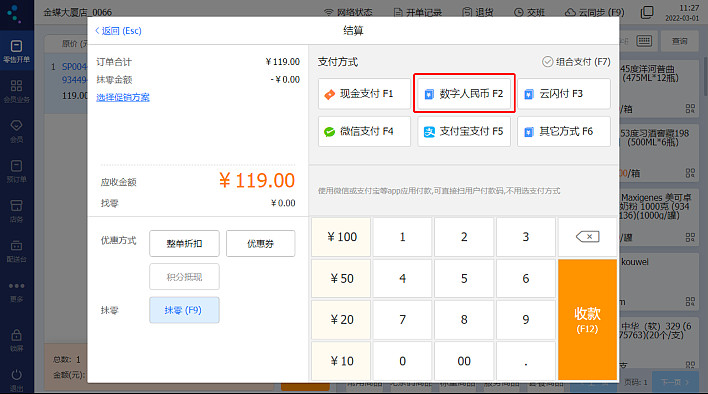Click QR icon on Maxigenes 美可卓 product
708x394 pixels.
coord(690,237)
